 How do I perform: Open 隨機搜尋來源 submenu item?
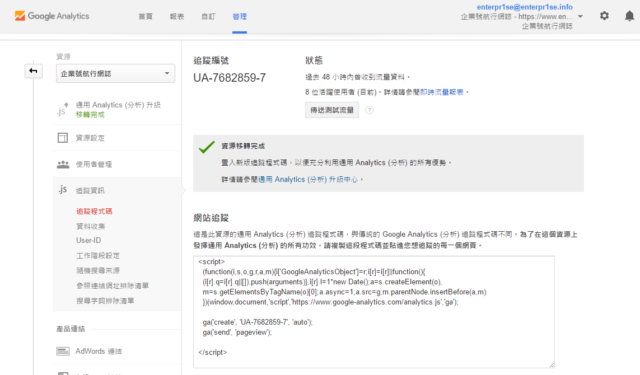click(x=98, y=271)
